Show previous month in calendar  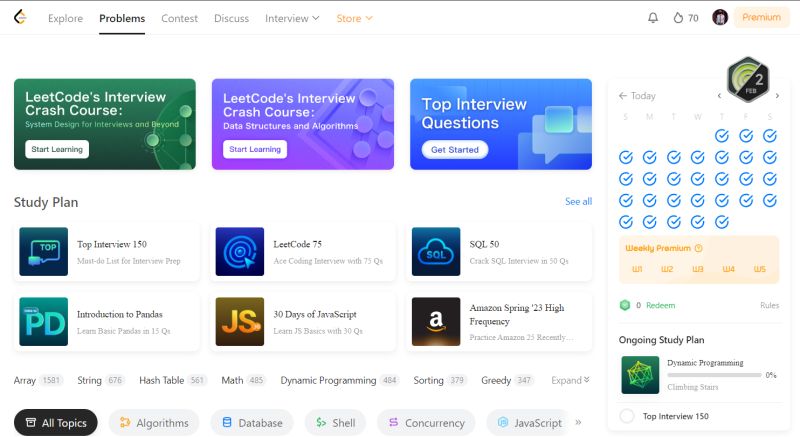[x=719, y=95]
